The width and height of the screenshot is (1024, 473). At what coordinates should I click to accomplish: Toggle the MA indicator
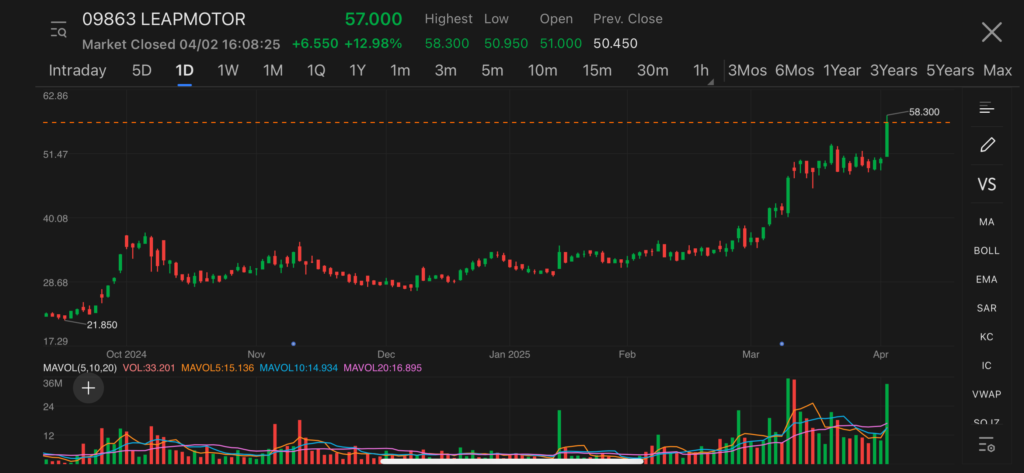pyautogui.click(x=986, y=222)
